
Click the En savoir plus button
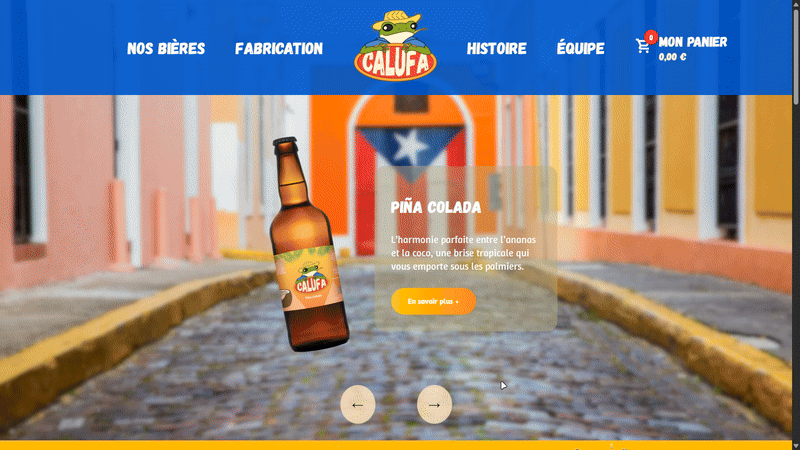pos(433,302)
